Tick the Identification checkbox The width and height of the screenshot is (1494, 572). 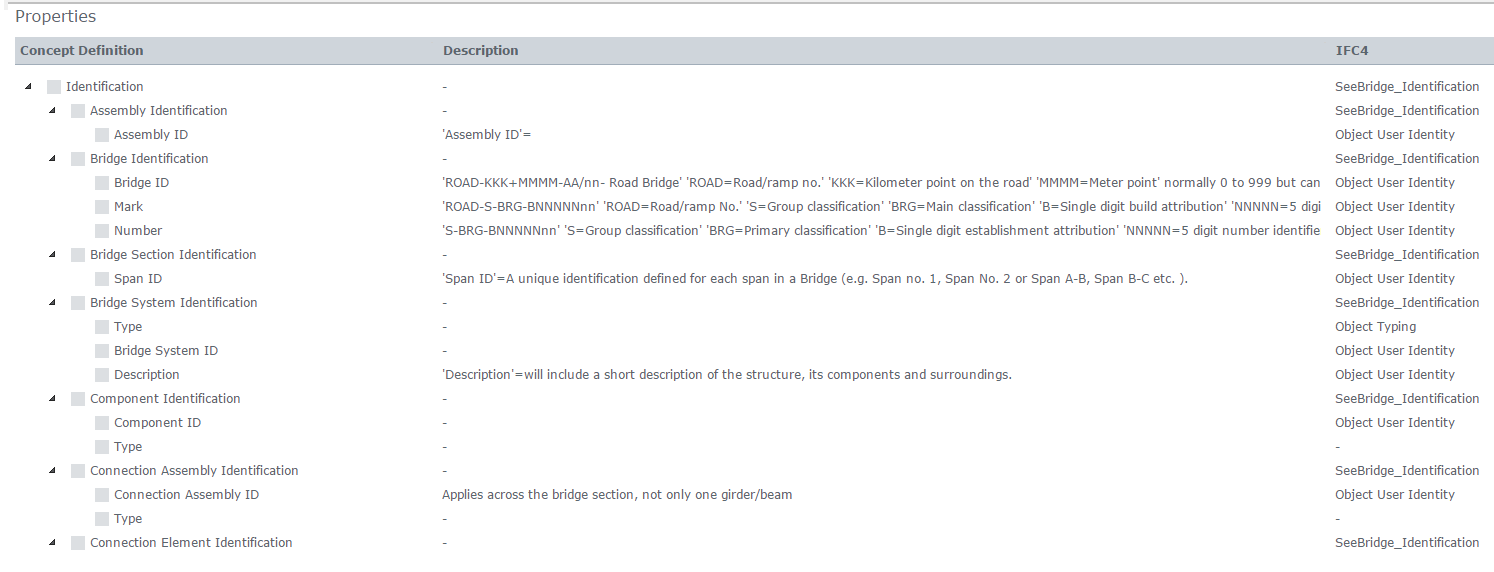pos(54,87)
